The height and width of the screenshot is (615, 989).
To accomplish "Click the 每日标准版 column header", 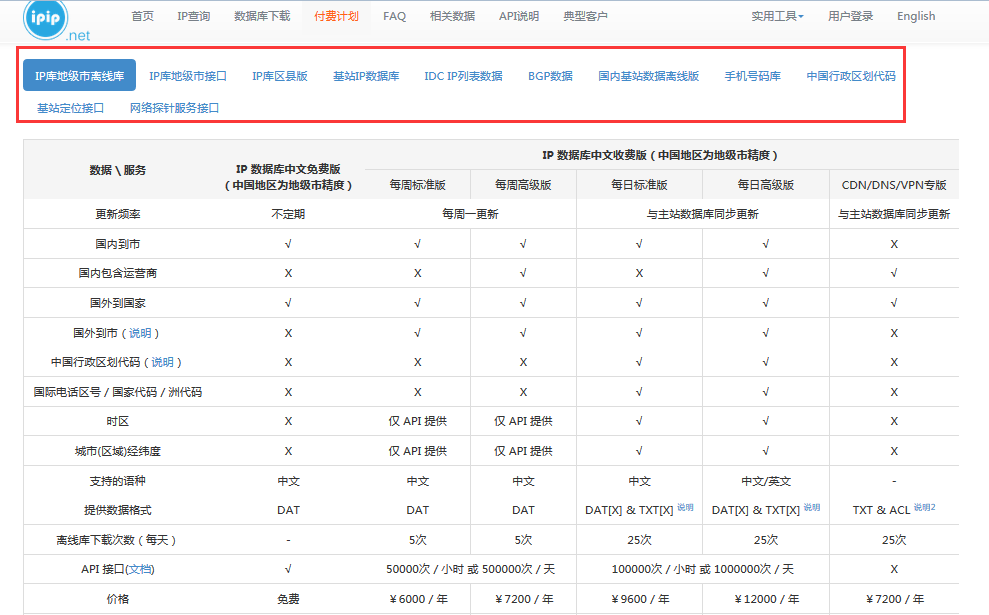I will click(x=639, y=185).
